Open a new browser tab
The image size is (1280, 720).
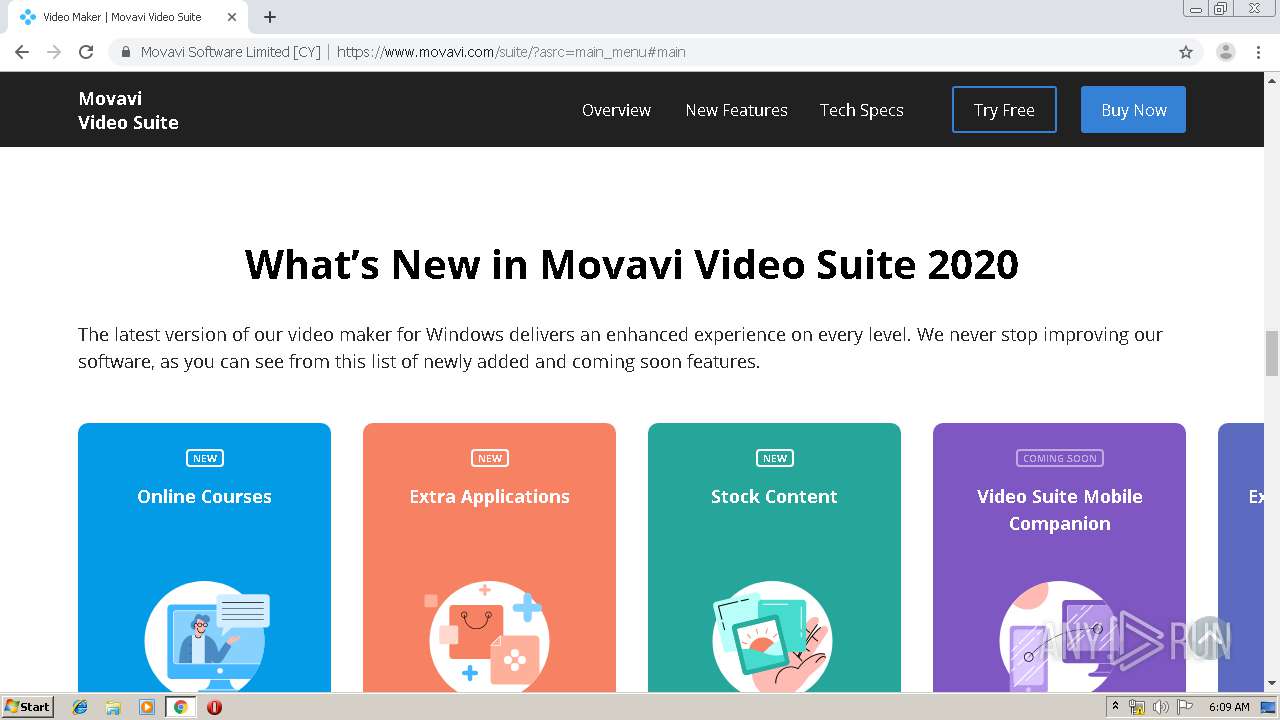point(270,17)
